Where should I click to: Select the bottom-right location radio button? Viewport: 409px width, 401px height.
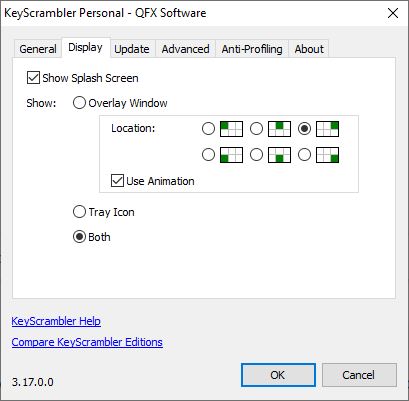click(304, 155)
